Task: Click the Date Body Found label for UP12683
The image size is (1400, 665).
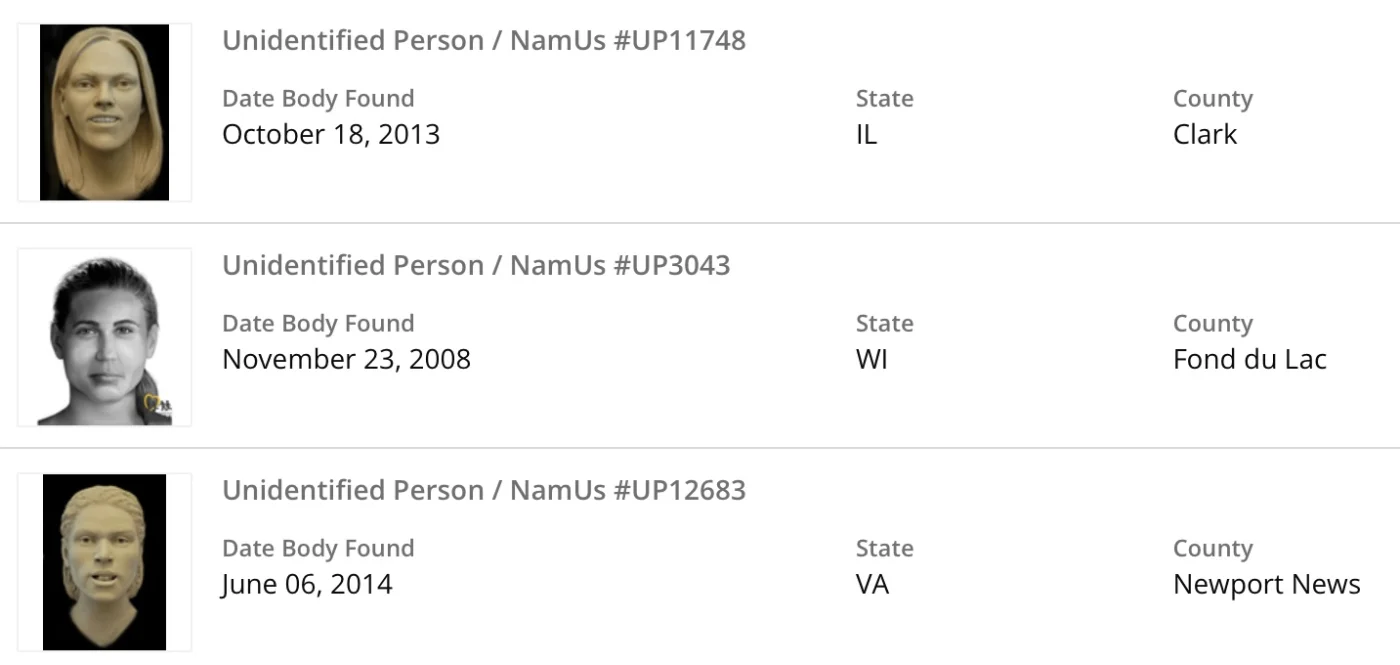Action: click(x=318, y=549)
